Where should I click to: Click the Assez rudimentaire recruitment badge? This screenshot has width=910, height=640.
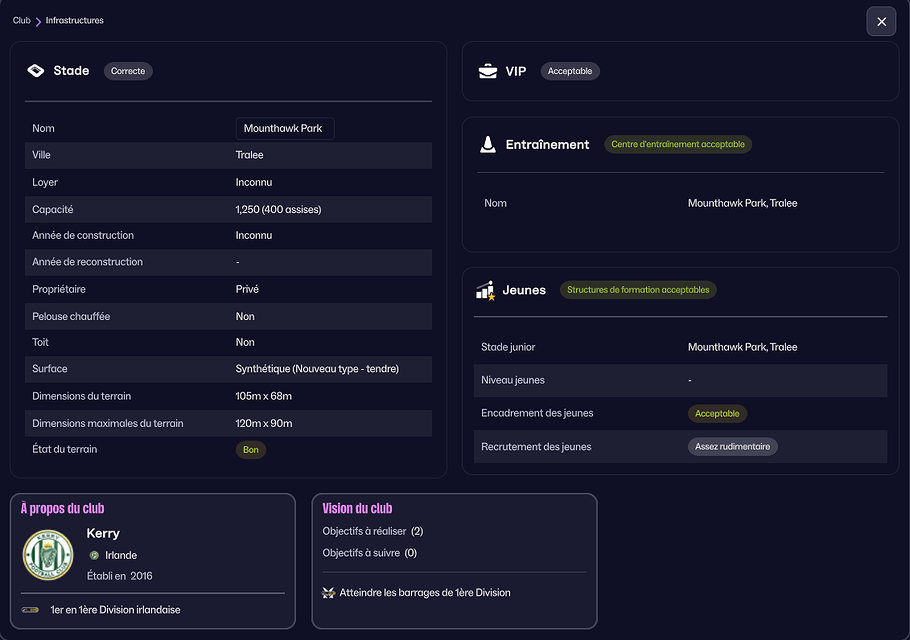coord(732,447)
